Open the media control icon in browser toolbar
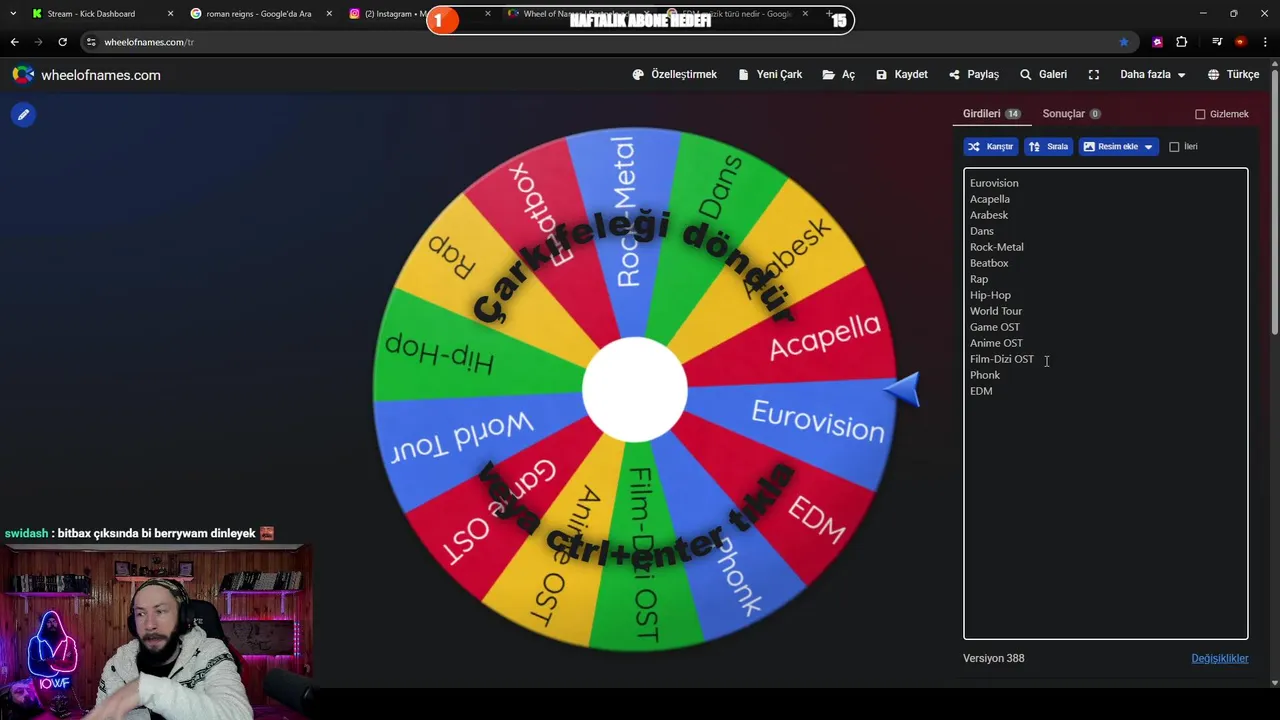Screen dimensions: 1280x720 (1217, 42)
